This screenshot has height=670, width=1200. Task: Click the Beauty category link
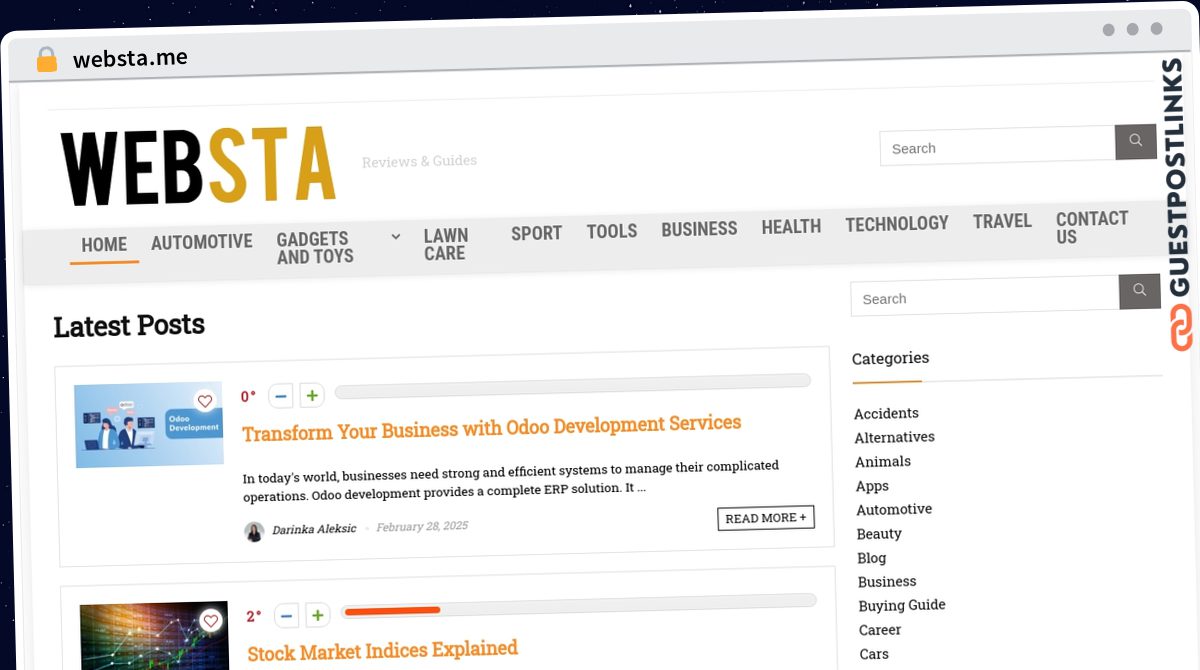879,534
